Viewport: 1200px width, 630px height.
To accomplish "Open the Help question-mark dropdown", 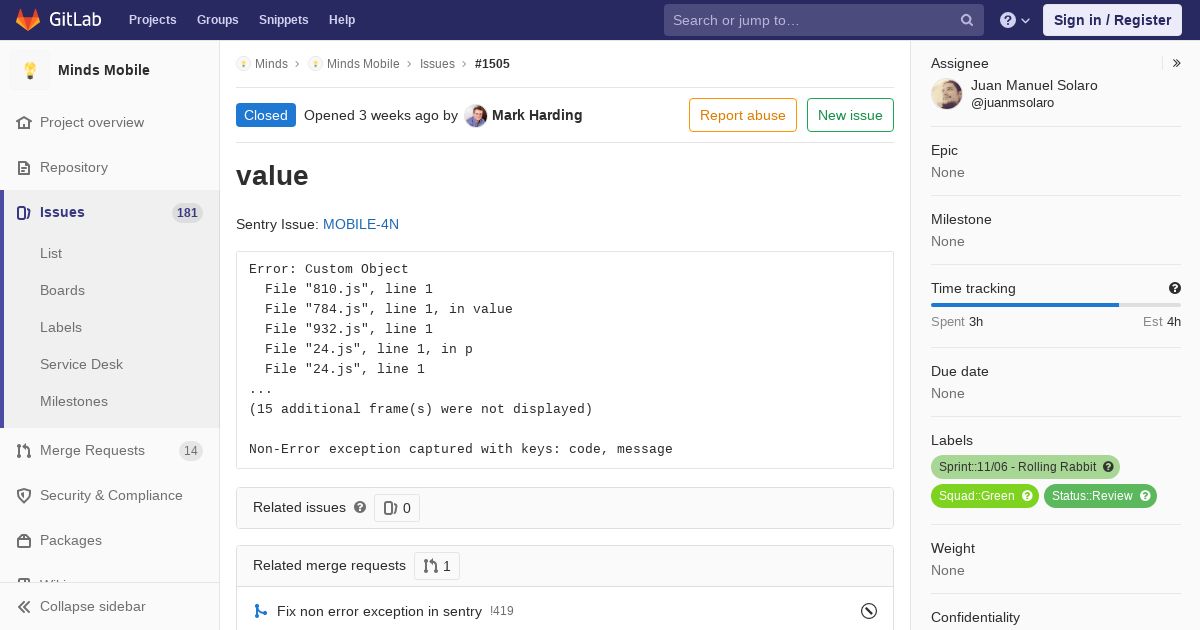I will (x=1015, y=20).
